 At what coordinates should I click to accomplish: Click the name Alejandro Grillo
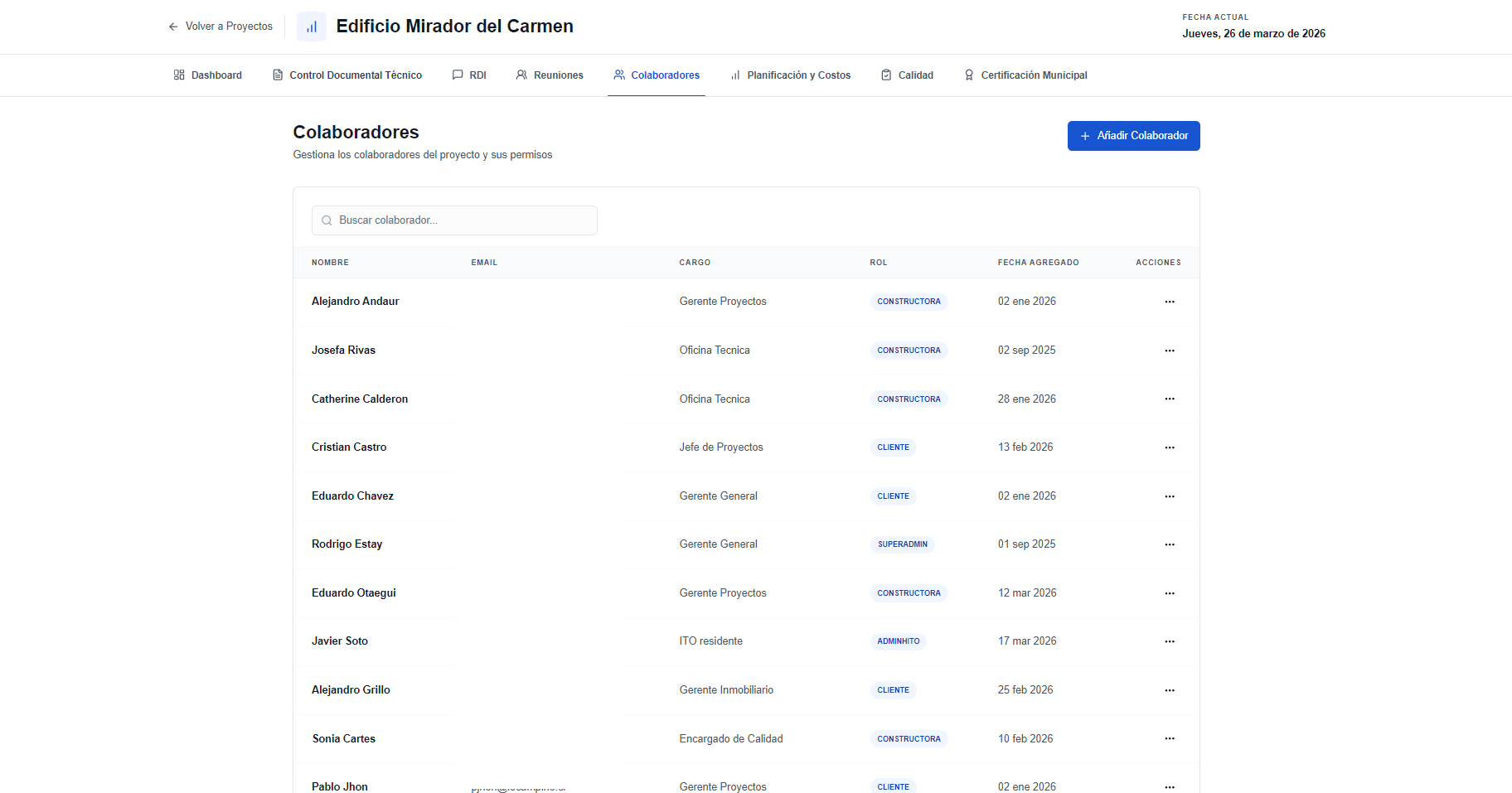coord(351,690)
